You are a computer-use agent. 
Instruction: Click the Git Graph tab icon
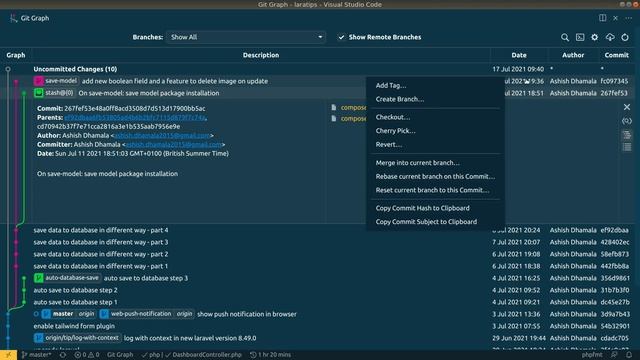click(13, 18)
